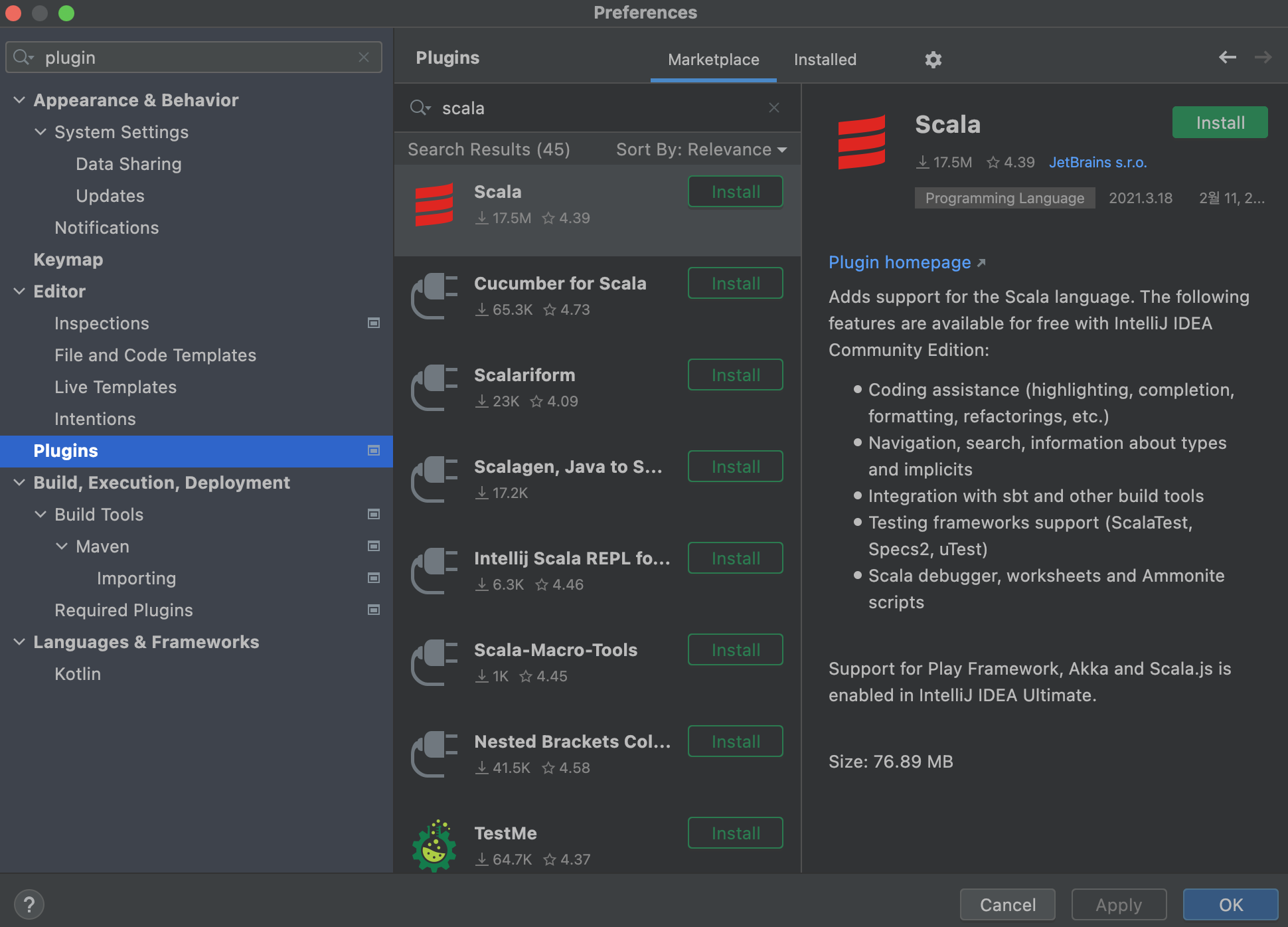Install Cucumber for Scala plugin
The image size is (1288, 927).
coord(735,284)
